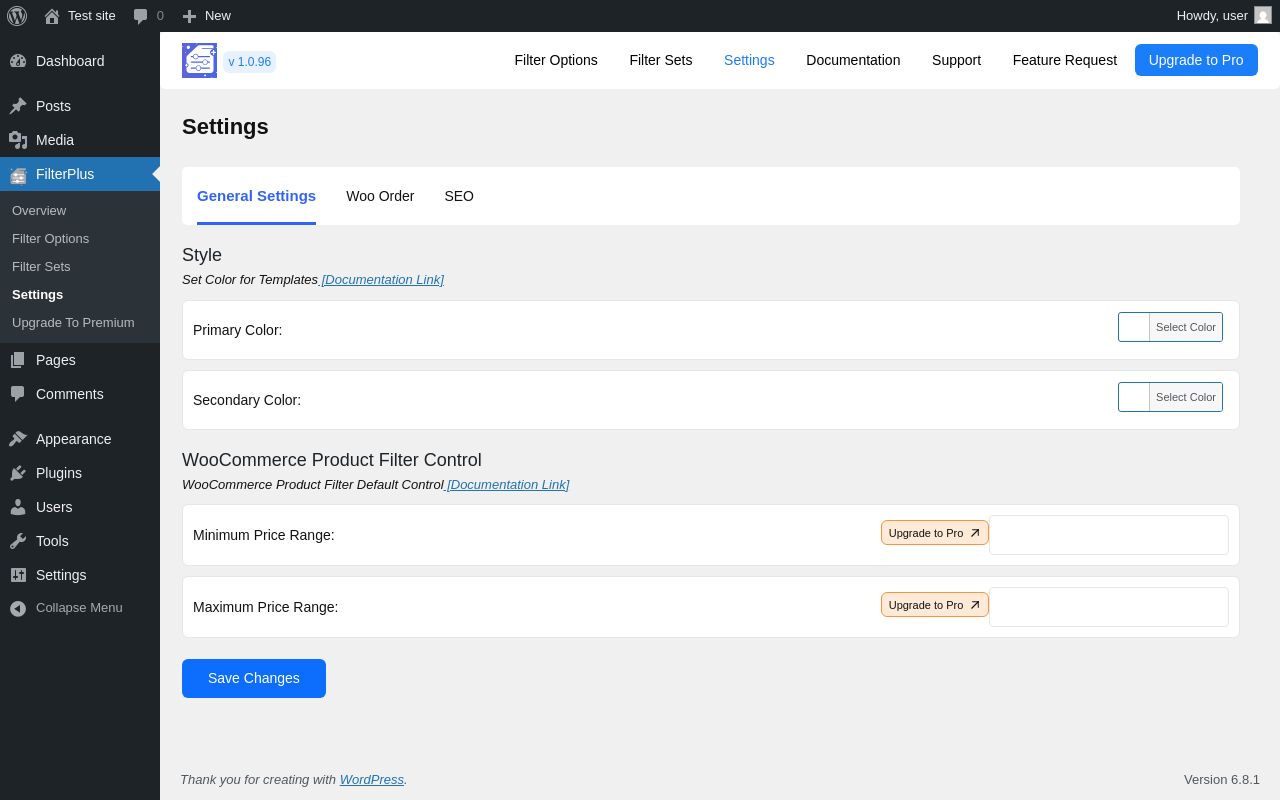Image resolution: width=1280 pixels, height=800 pixels.
Task: Open the WordPress footer link
Action: (372, 779)
